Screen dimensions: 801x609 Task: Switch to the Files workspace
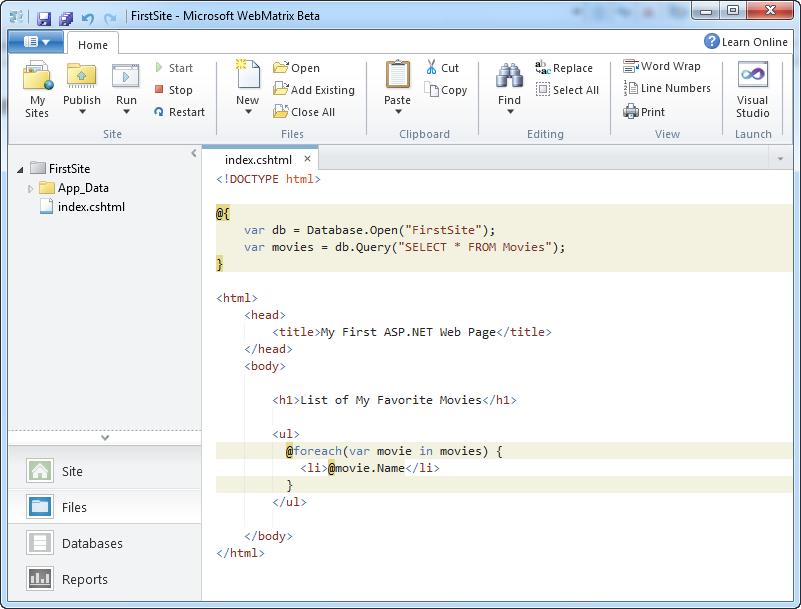(x=105, y=507)
